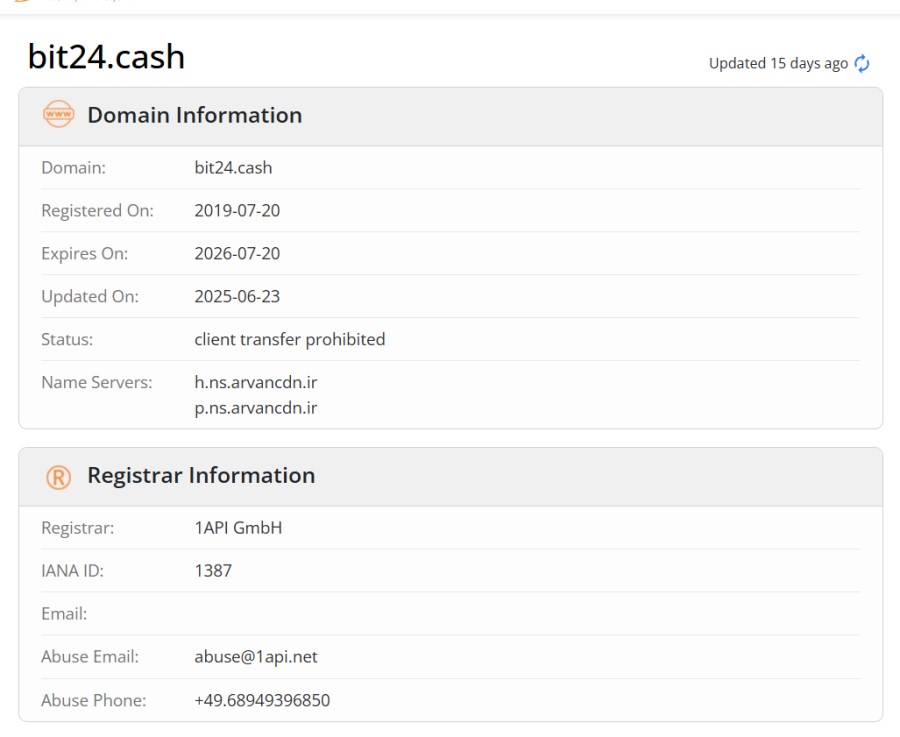Click the Registrar Information section header
Viewport: 900px width, 737px height.
[x=201, y=476]
